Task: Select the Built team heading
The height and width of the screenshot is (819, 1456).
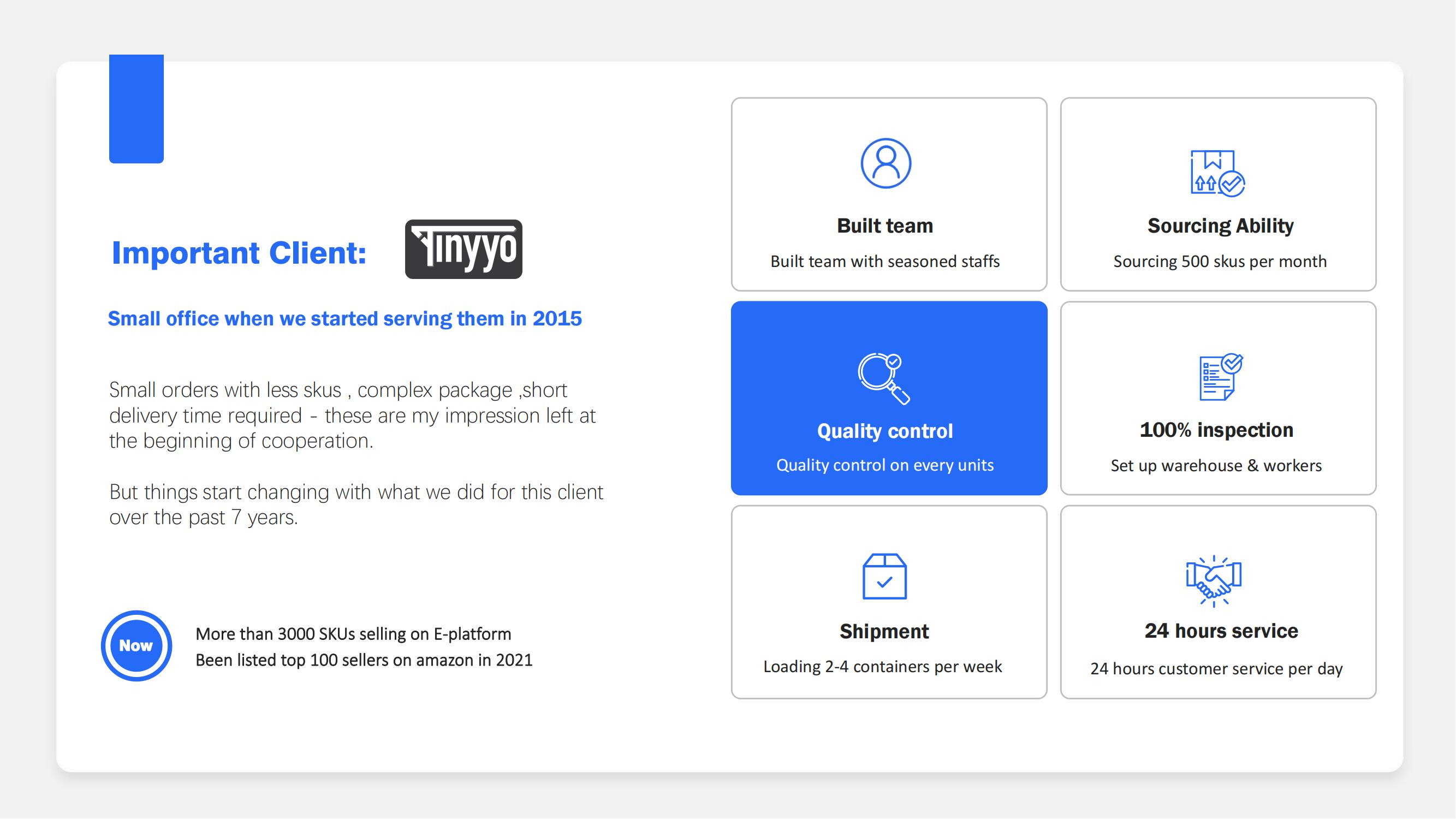Action: [884, 225]
